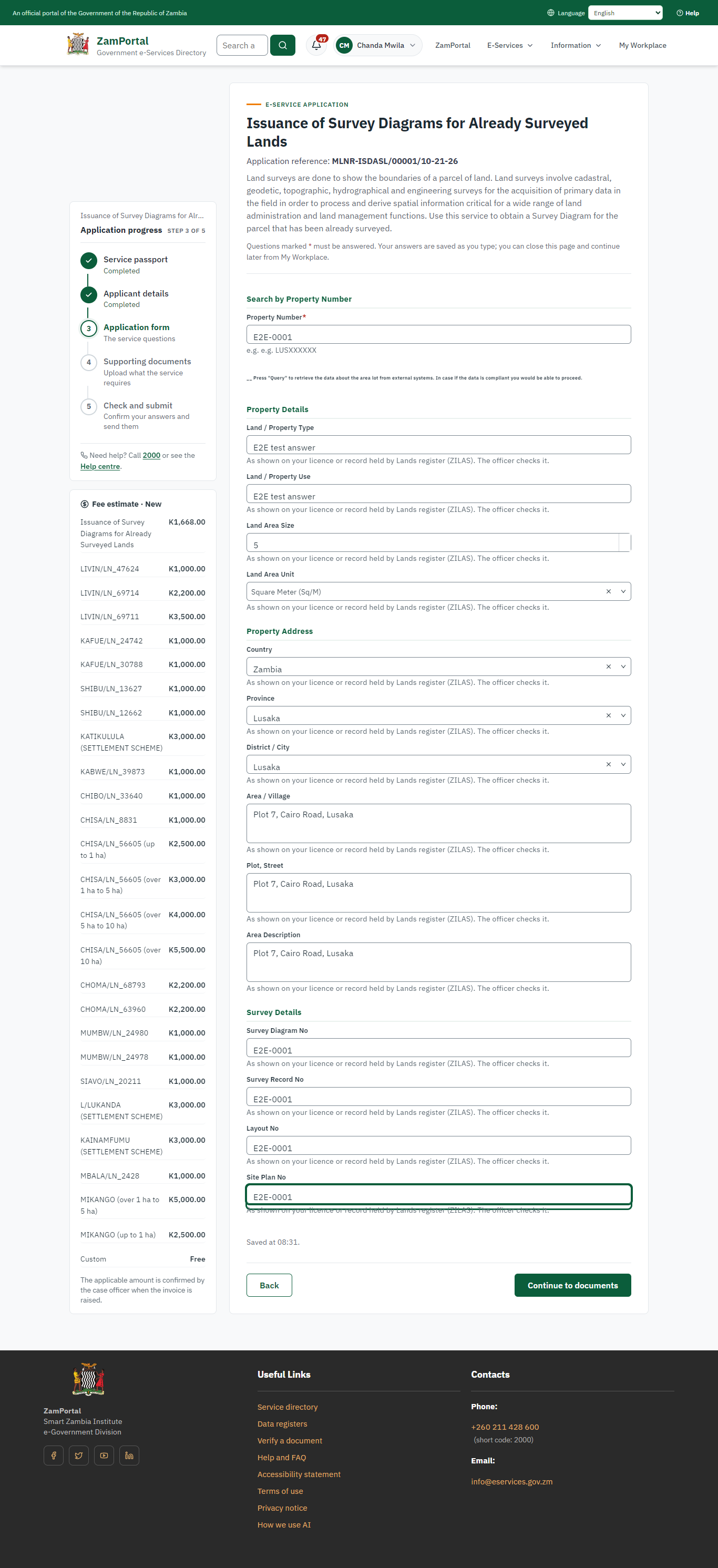This screenshot has height=1568, width=718.
Task: Click the header Search a input box
Action: click(x=242, y=45)
